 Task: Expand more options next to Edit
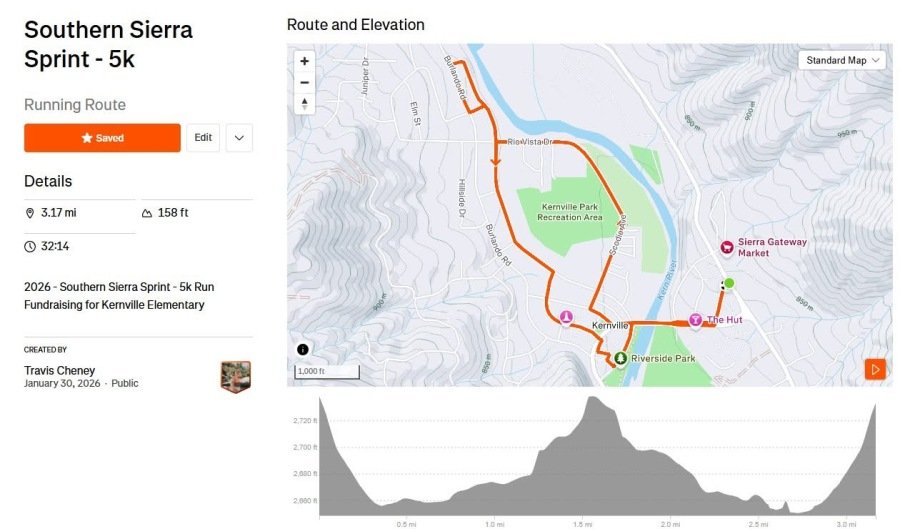tap(239, 138)
